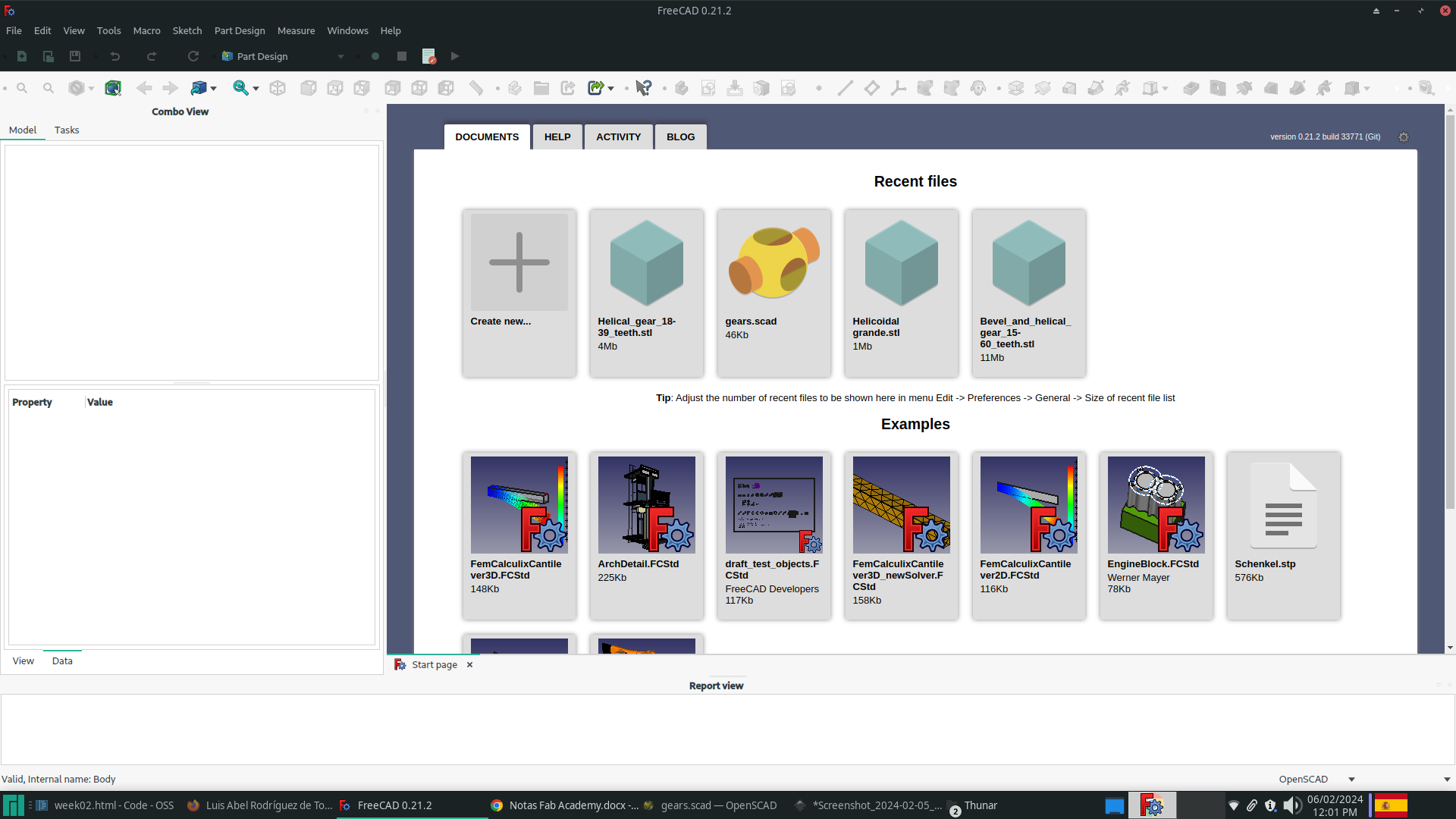Open recent file Helicoidal grande.stl
The width and height of the screenshot is (1456, 819).
tap(902, 293)
